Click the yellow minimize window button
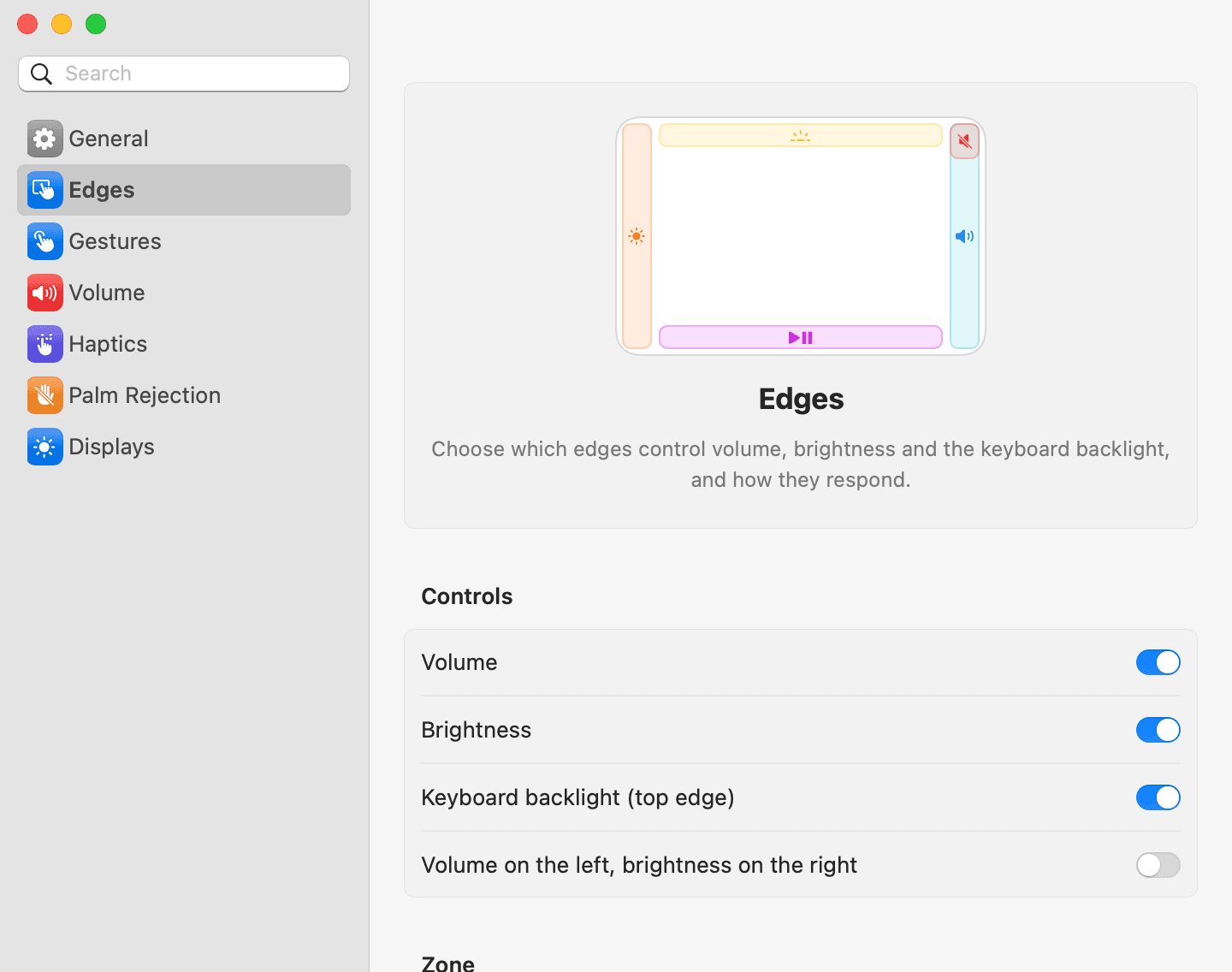 tap(62, 24)
